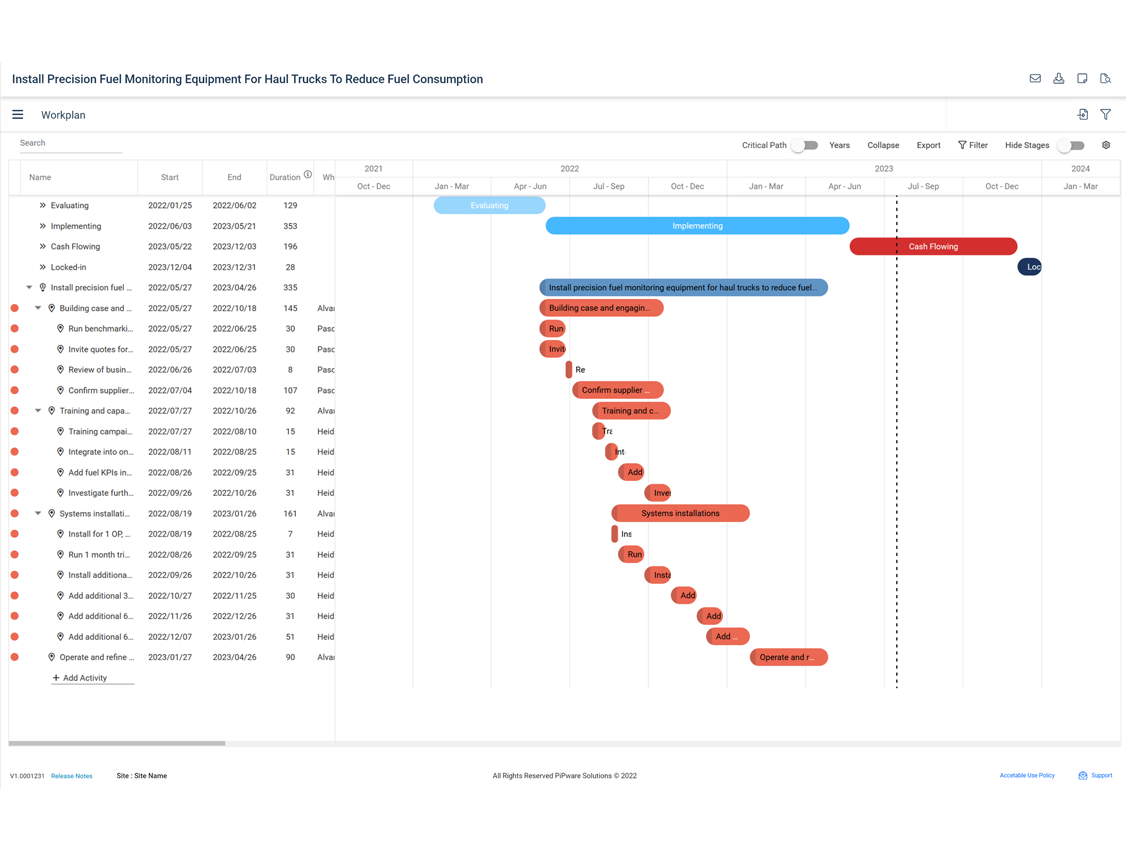Open the Gantt settings gear icon

(x=1106, y=146)
